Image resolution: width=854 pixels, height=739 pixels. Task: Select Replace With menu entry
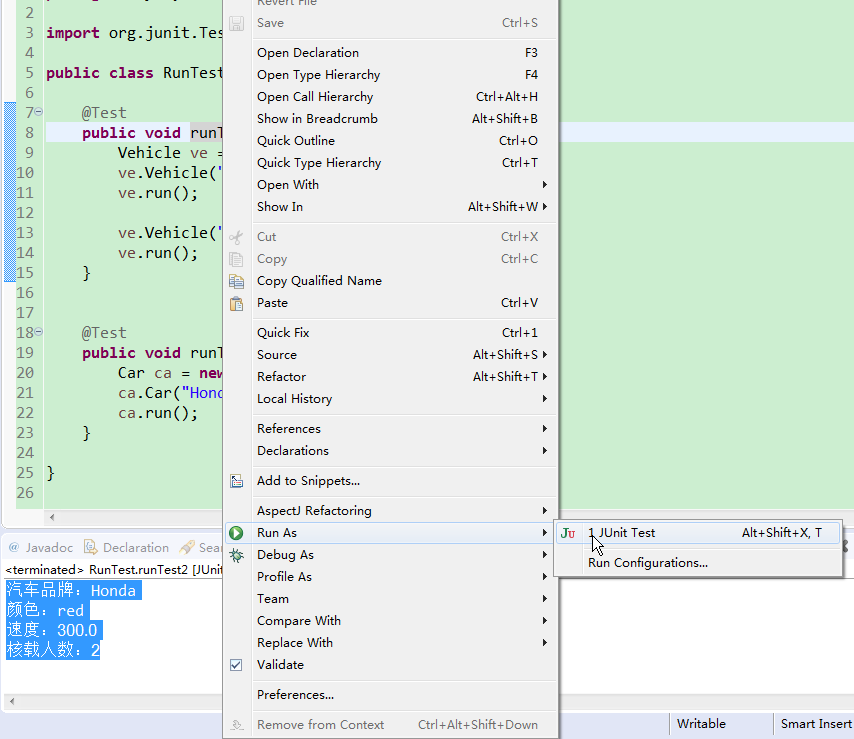point(391,643)
